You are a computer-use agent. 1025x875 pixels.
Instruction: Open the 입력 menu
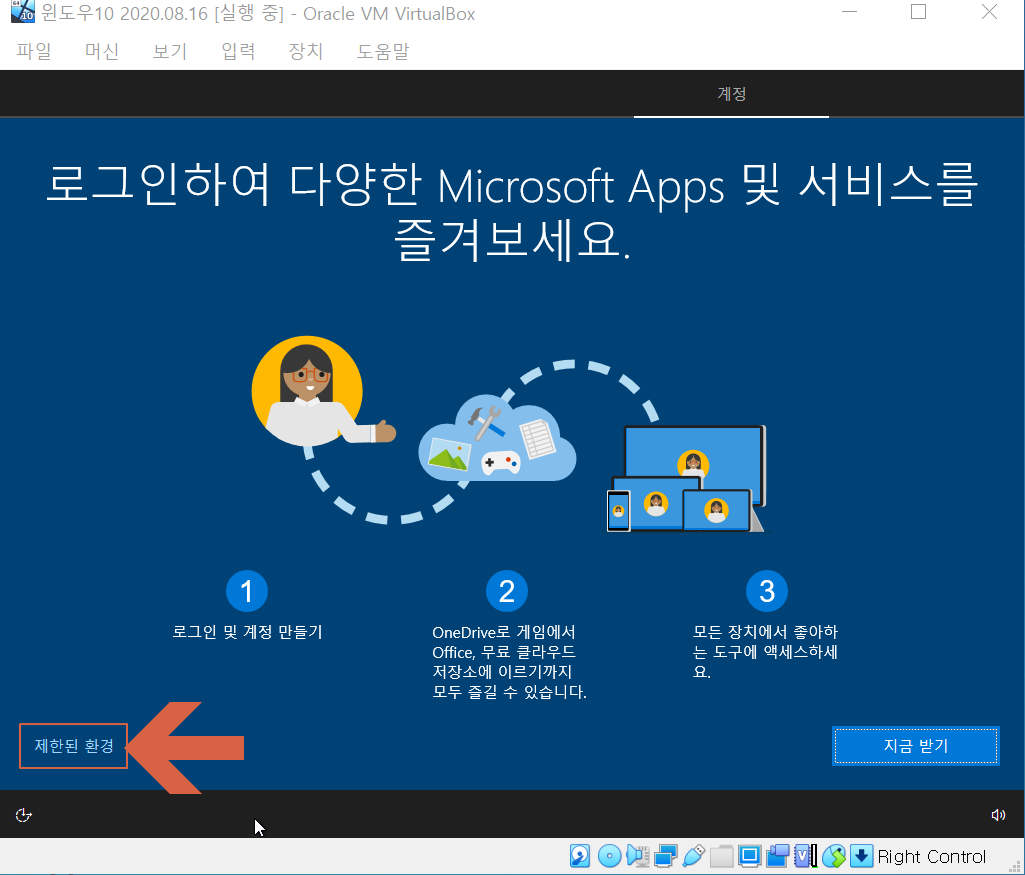[238, 51]
